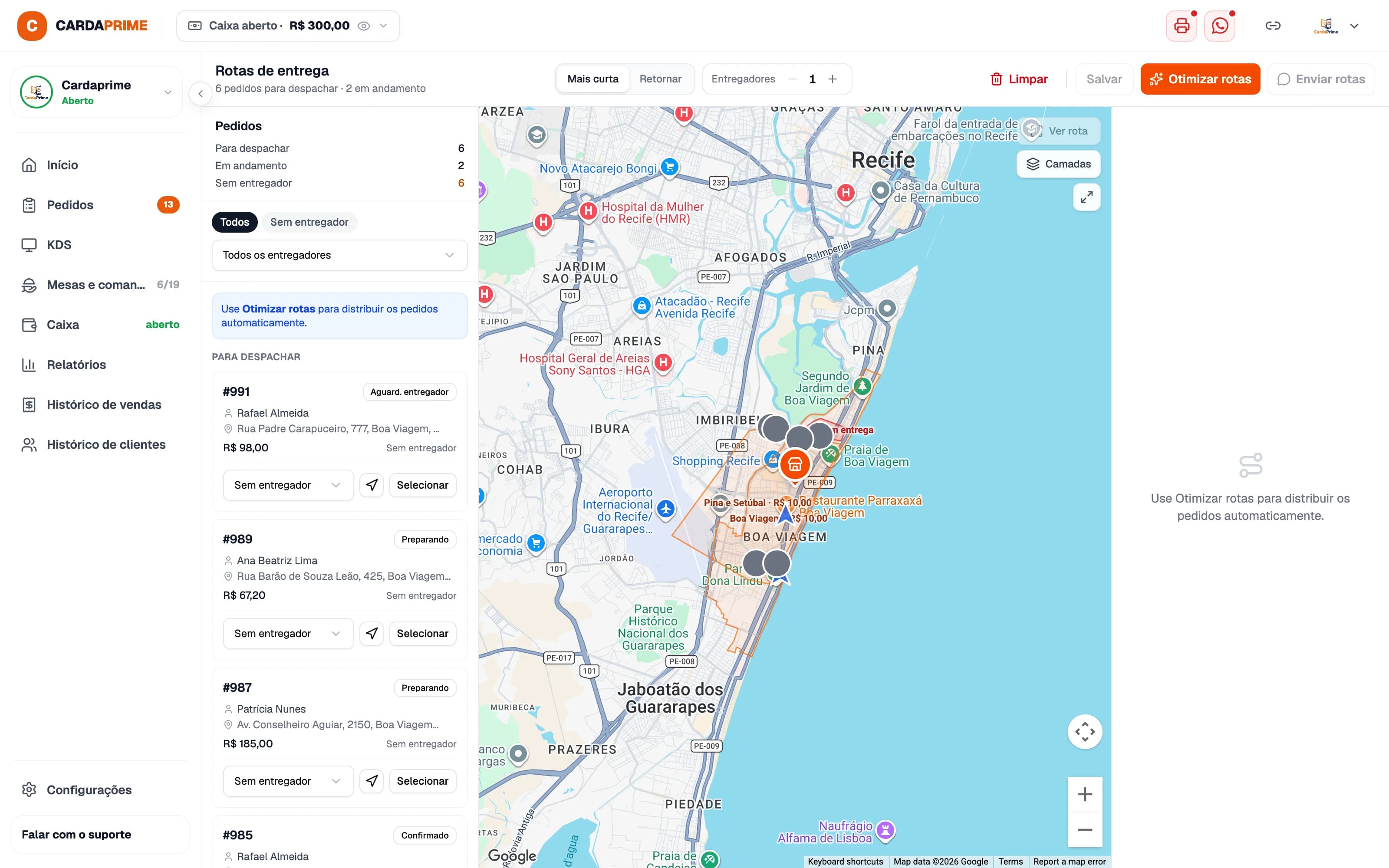Open the Camadas layers button on map
The width and height of the screenshot is (1389, 868).
click(1058, 164)
